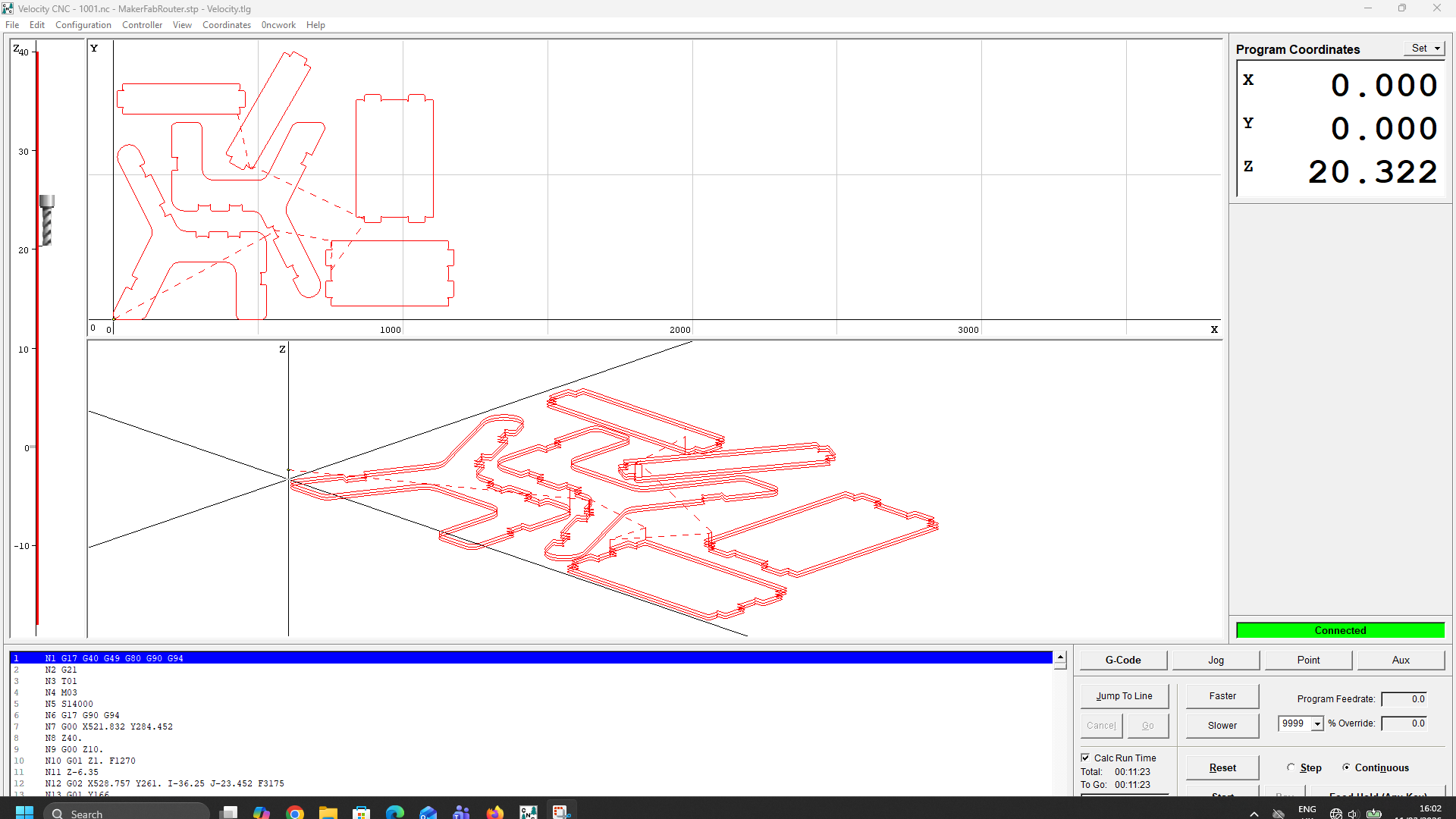Open File Explorer from the taskbar
Viewport: 1456px width, 819px height.
[x=328, y=812]
